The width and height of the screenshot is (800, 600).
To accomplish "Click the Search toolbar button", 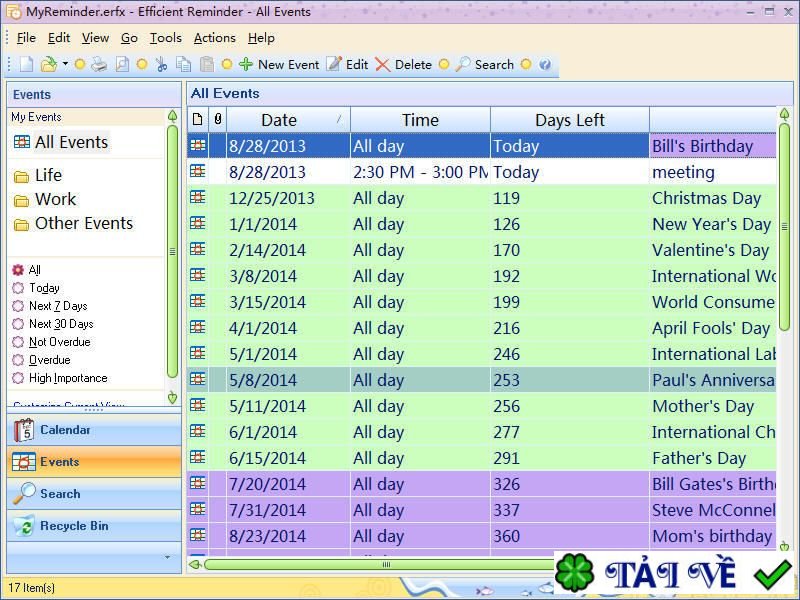I will (485, 64).
